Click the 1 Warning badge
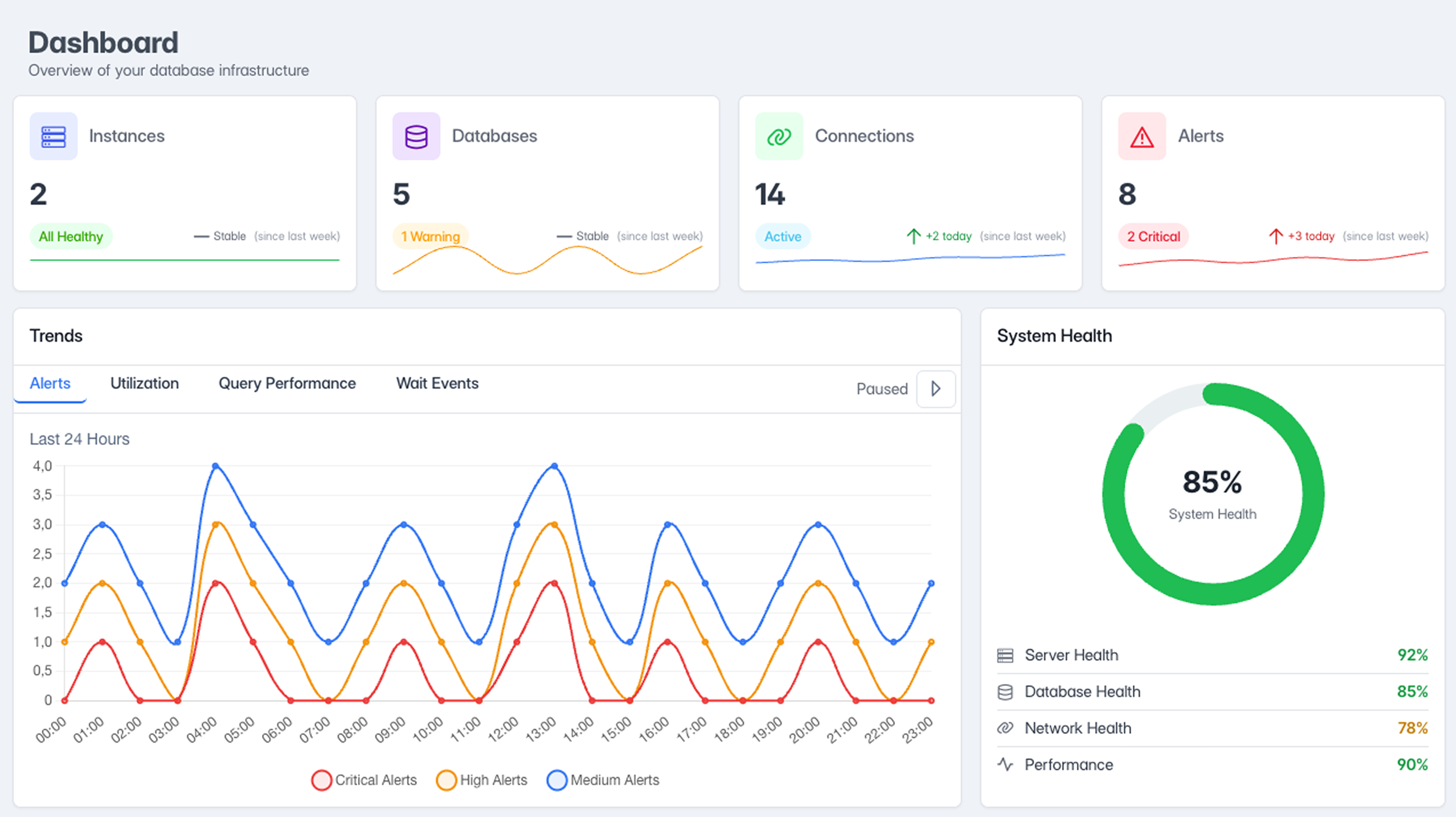This screenshot has height=817, width=1456. 430,236
